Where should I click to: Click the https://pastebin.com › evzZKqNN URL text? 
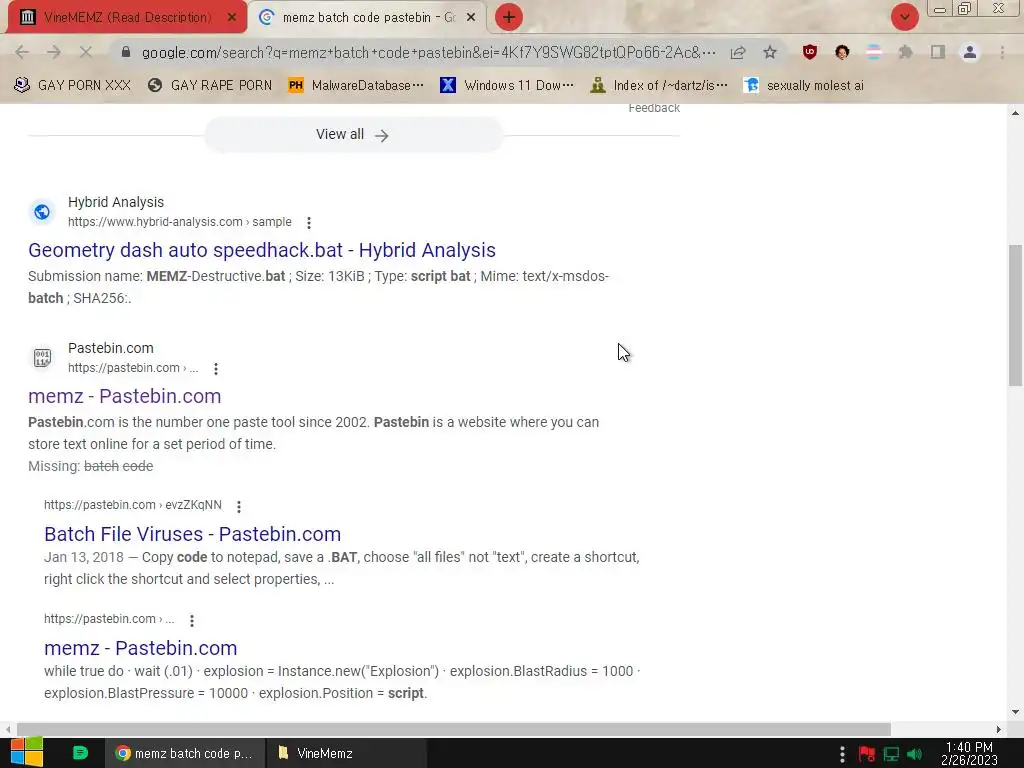click(x=133, y=505)
